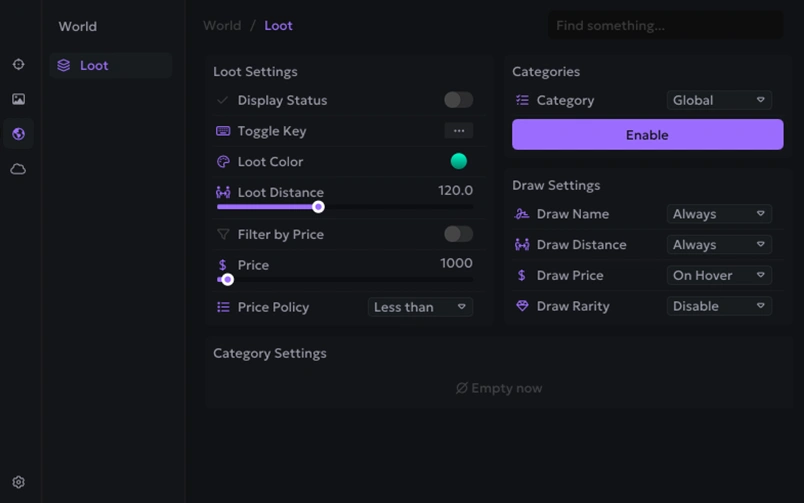Enable the Filter by Price switch
This screenshot has width=804, height=503.
(x=458, y=234)
